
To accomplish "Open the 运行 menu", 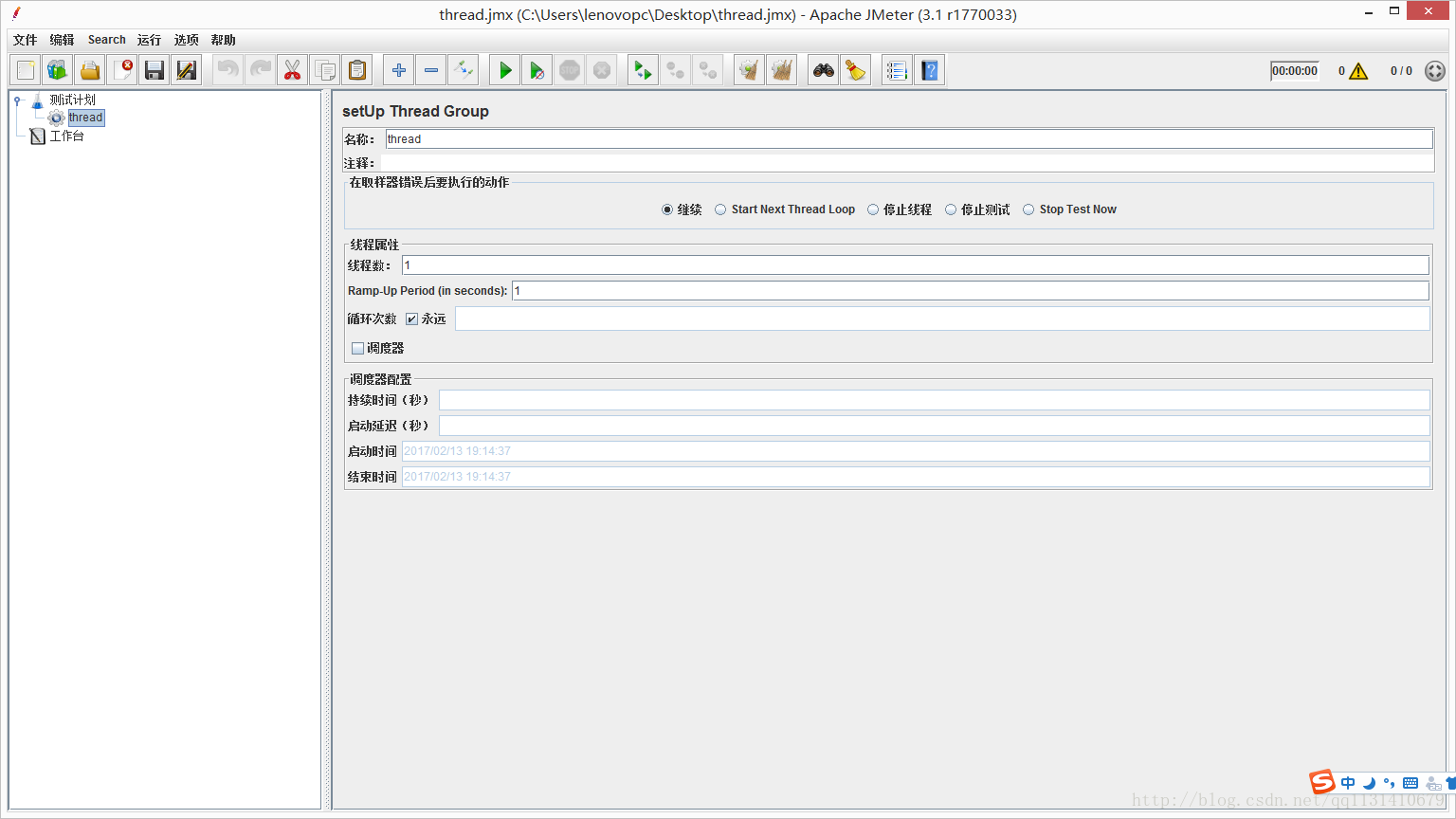I will pos(149,40).
